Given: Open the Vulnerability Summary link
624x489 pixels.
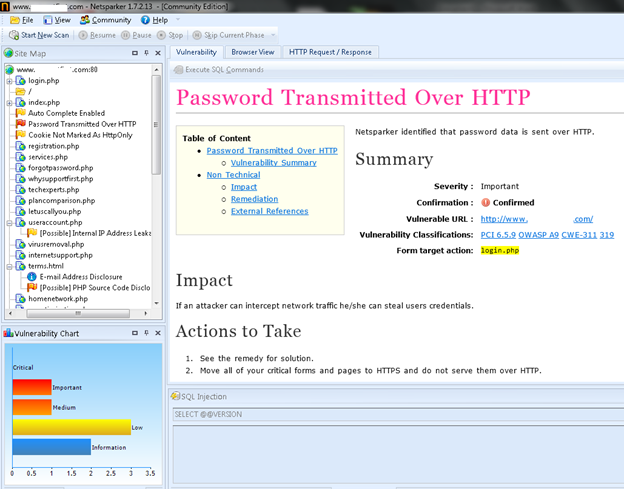Looking at the screenshot, I should click(x=273, y=163).
